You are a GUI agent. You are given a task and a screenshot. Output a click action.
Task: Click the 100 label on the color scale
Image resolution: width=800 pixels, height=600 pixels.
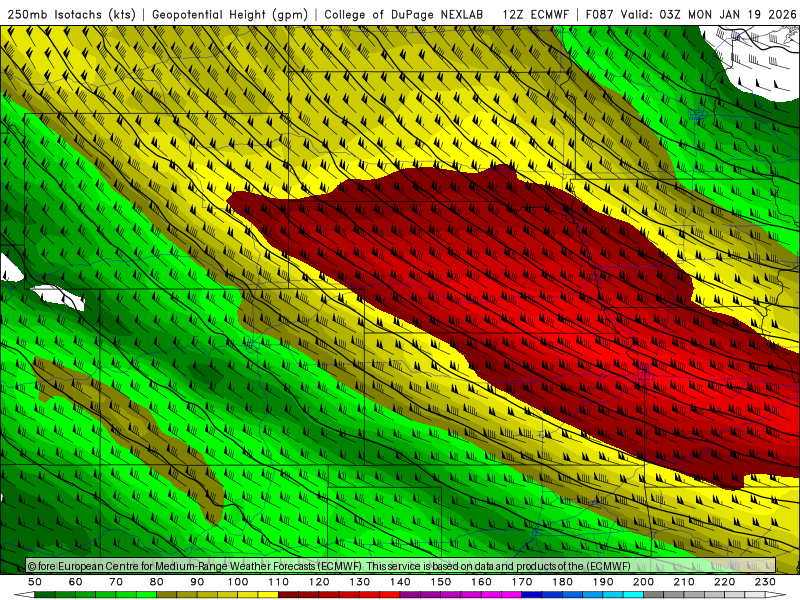pyautogui.click(x=238, y=582)
